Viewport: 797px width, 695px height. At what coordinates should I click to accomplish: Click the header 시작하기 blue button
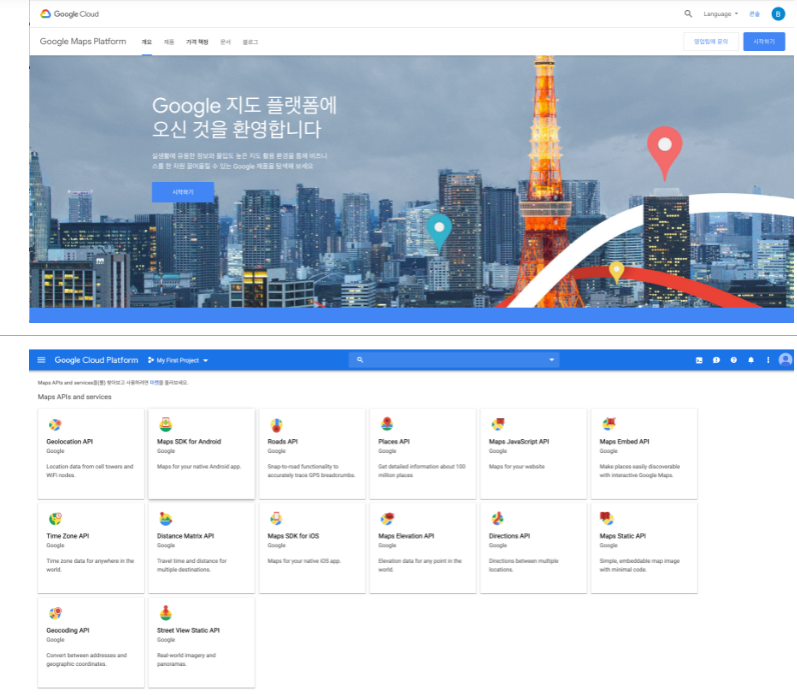[x=764, y=41]
